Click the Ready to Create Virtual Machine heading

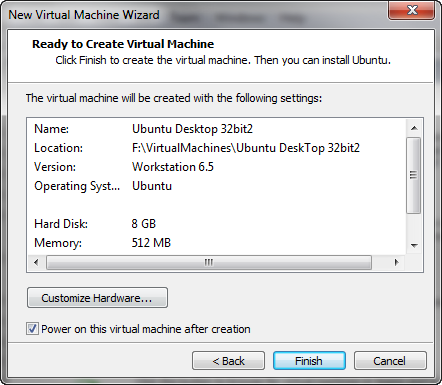click(x=123, y=44)
